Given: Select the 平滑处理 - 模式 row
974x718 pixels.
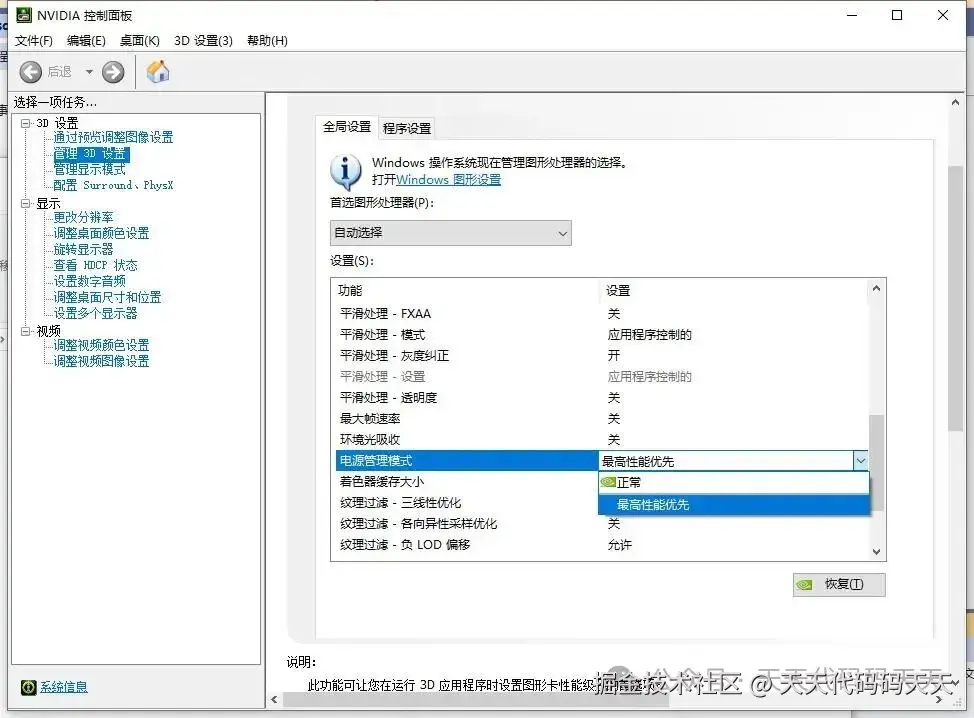Looking at the screenshot, I should 601,335.
